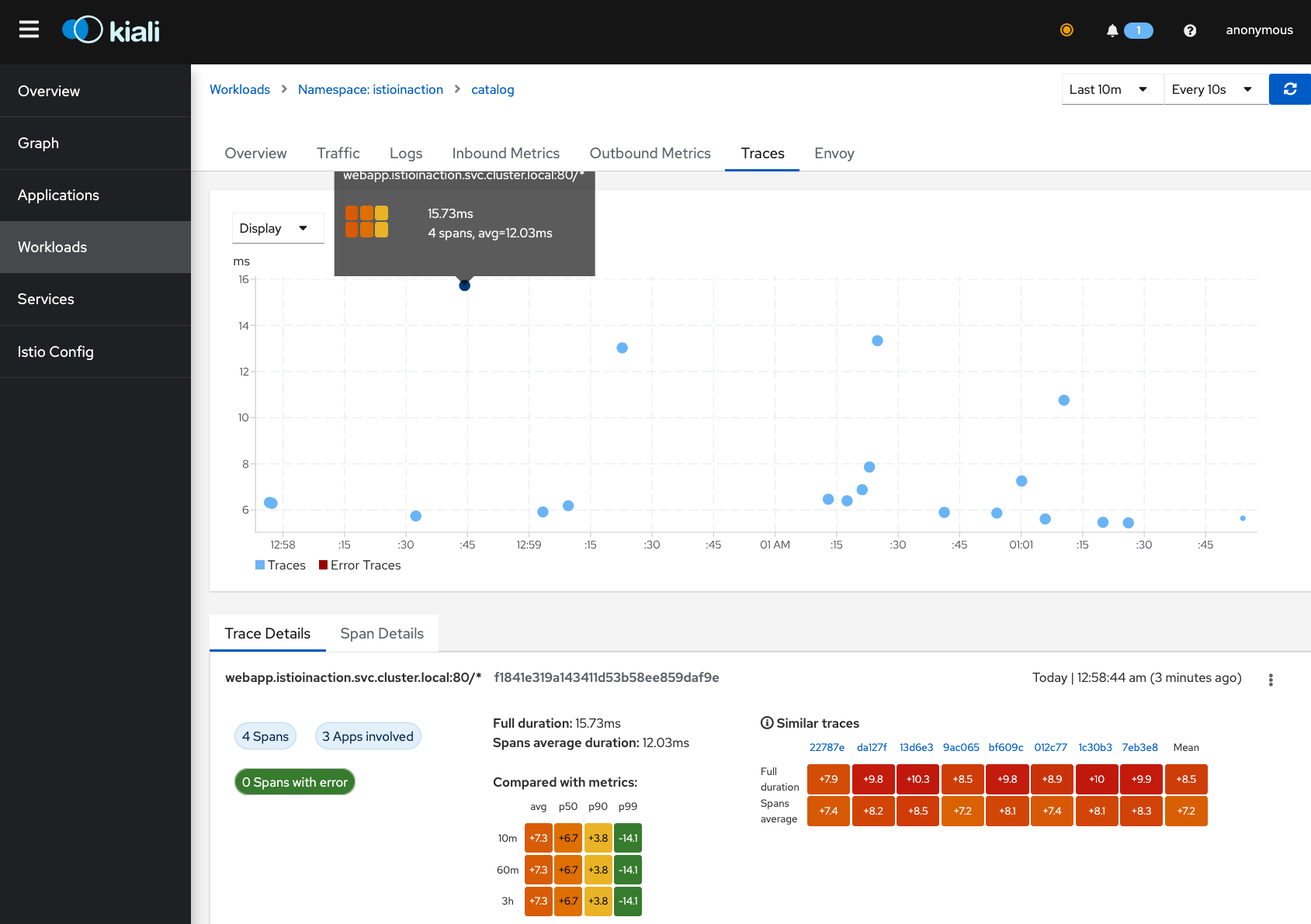Click the trace ID f1841e319a143411d53b58ee859daf9e
Viewport: 1311px width, 924px height.
pos(606,677)
